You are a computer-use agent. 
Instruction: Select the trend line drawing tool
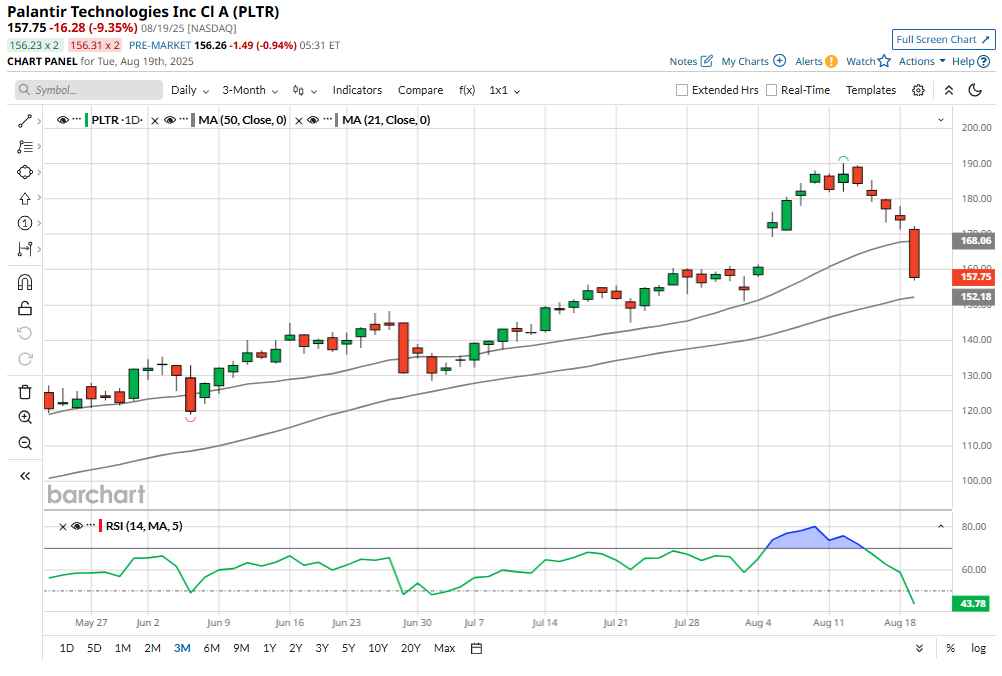25,121
